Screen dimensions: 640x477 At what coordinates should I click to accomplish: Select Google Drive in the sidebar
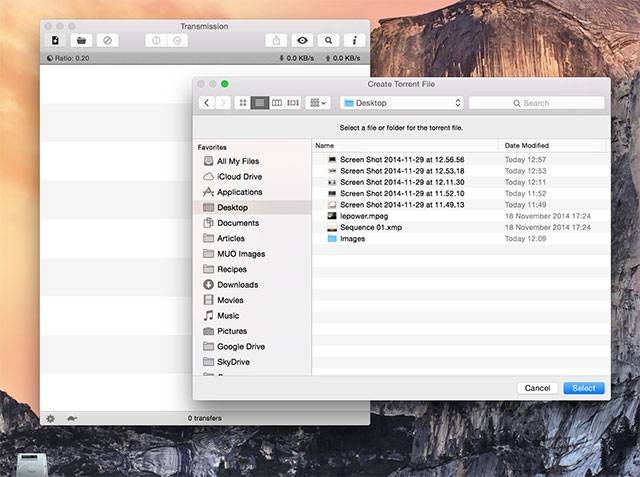(x=240, y=347)
